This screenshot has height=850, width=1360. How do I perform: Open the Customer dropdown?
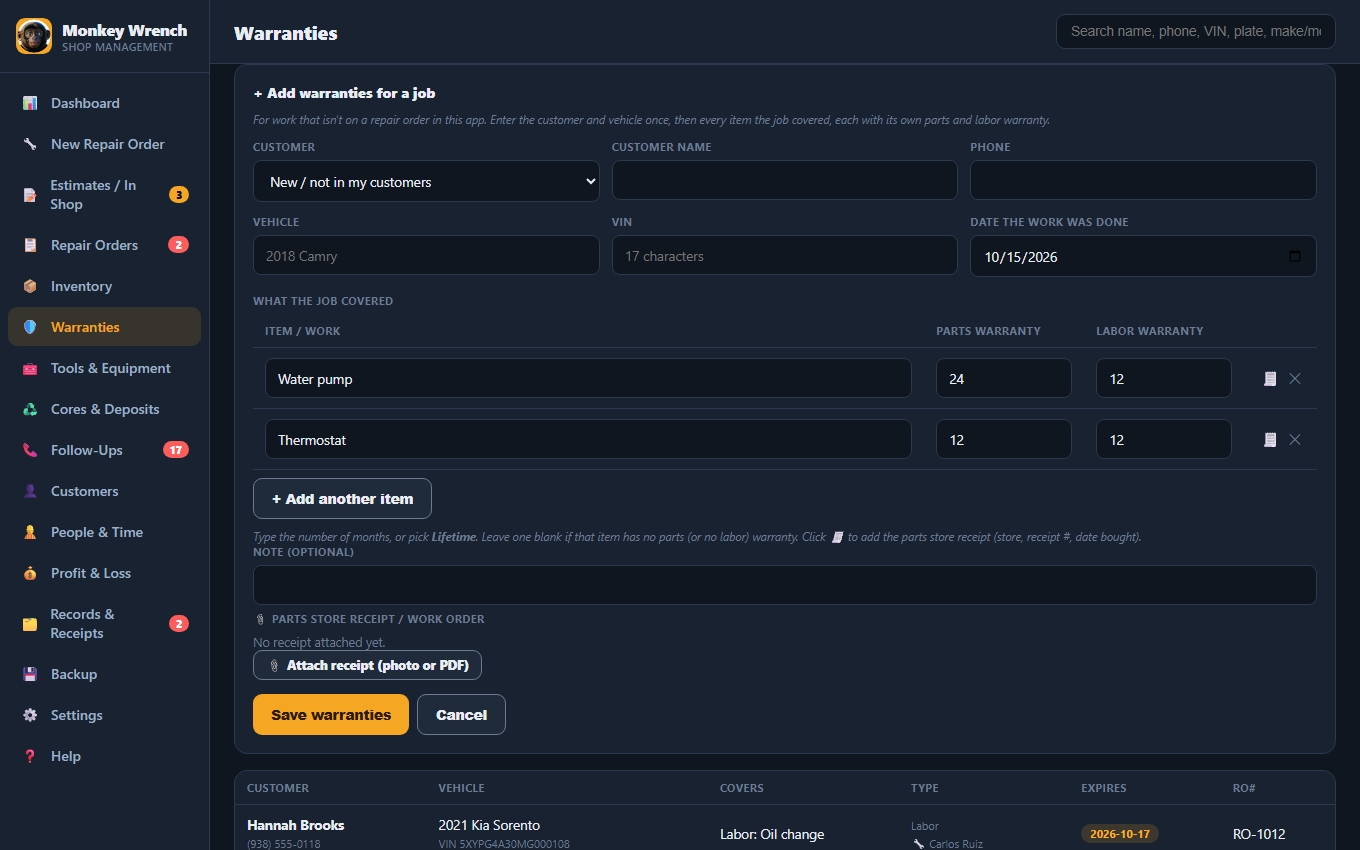click(426, 181)
